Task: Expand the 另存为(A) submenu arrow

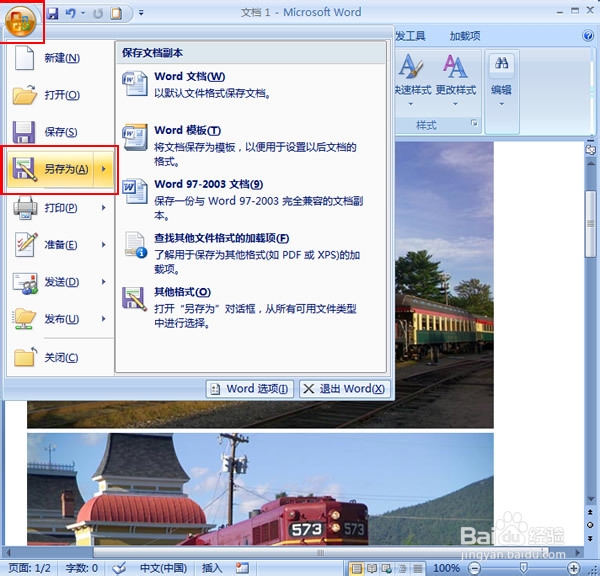Action: 104,169
